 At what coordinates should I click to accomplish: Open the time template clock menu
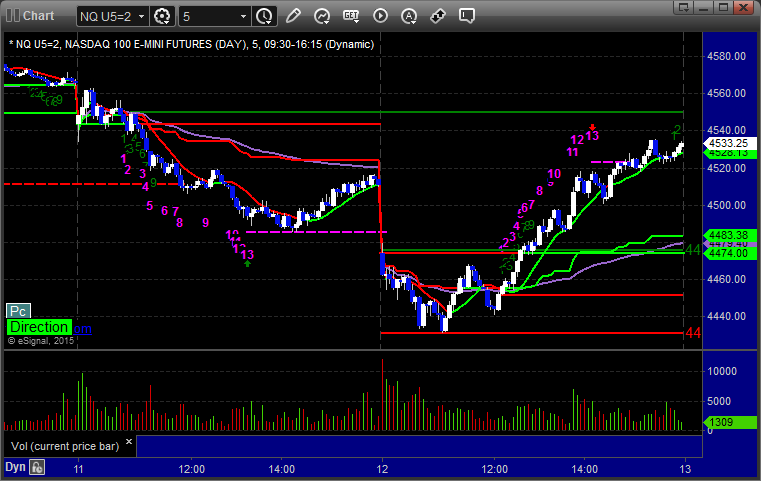(x=265, y=17)
